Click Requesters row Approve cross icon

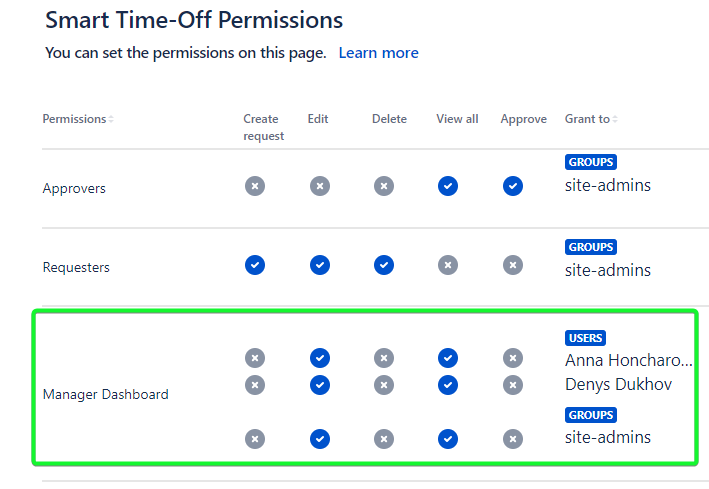(x=513, y=265)
